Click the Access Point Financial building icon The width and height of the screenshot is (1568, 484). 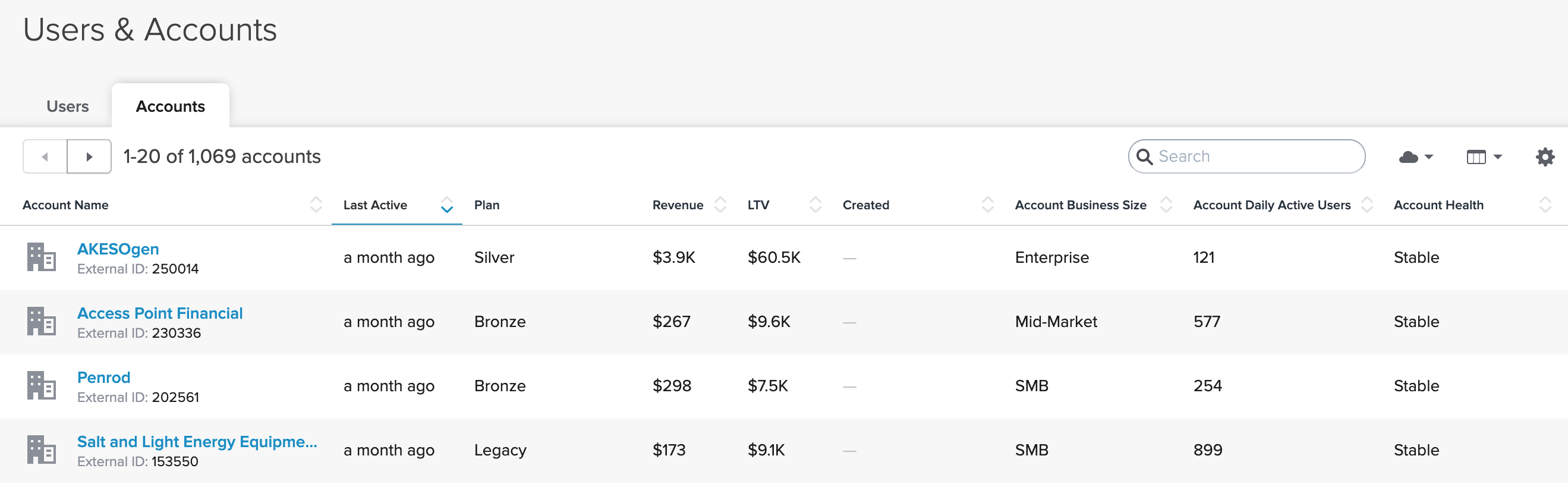[x=42, y=322]
